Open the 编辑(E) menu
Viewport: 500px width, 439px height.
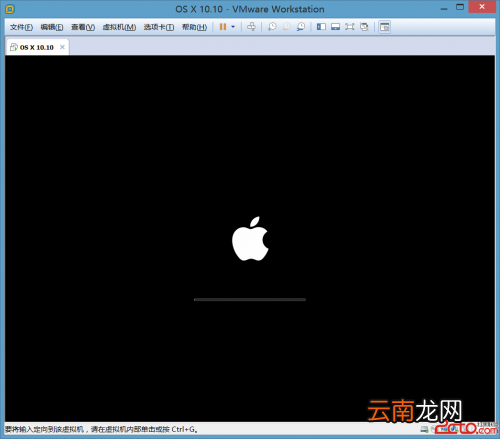(52, 27)
